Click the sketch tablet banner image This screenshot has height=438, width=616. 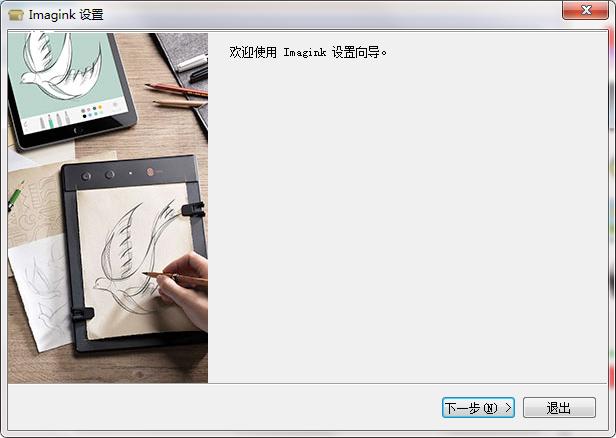tap(108, 208)
